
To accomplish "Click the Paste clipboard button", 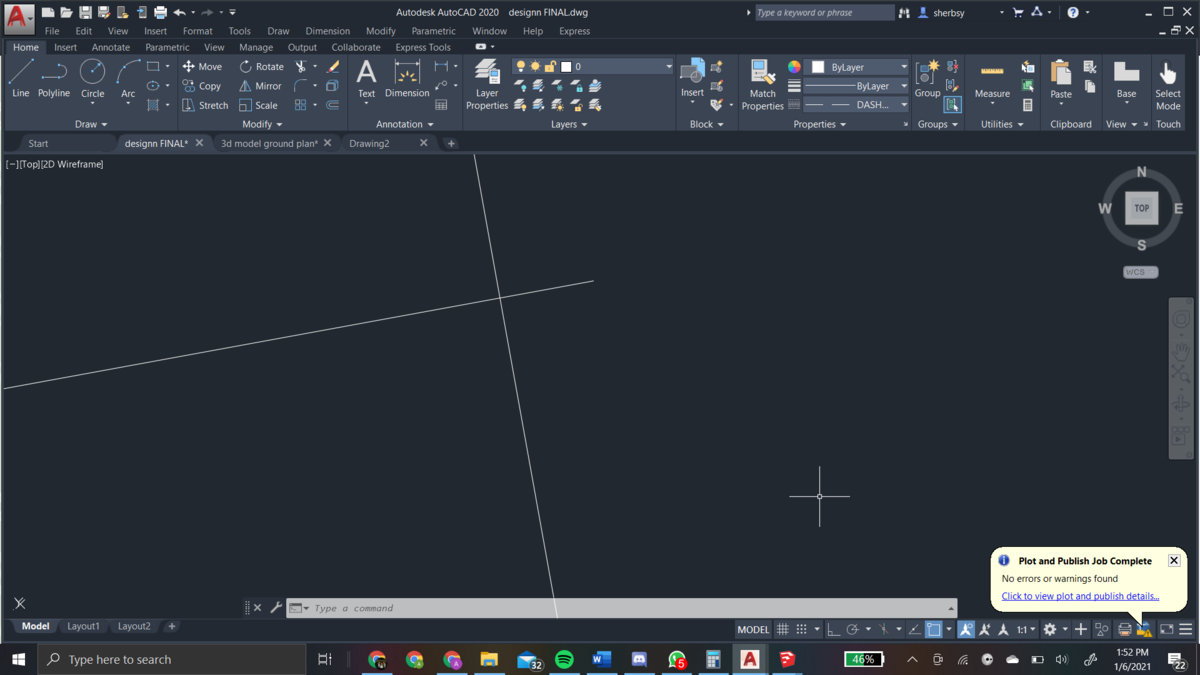I will [1061, 80].
